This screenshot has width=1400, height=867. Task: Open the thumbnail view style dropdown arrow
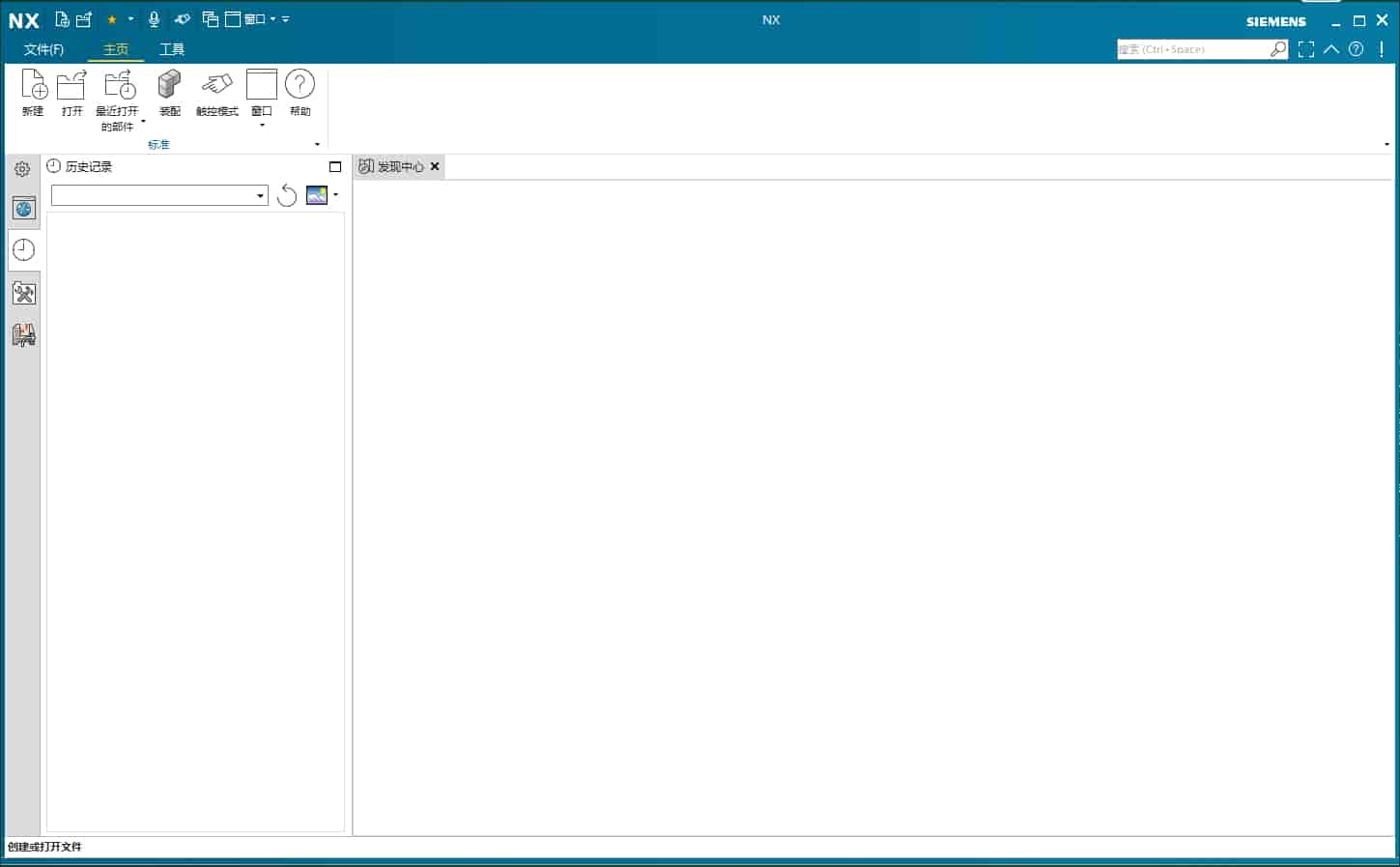(335, 195)
